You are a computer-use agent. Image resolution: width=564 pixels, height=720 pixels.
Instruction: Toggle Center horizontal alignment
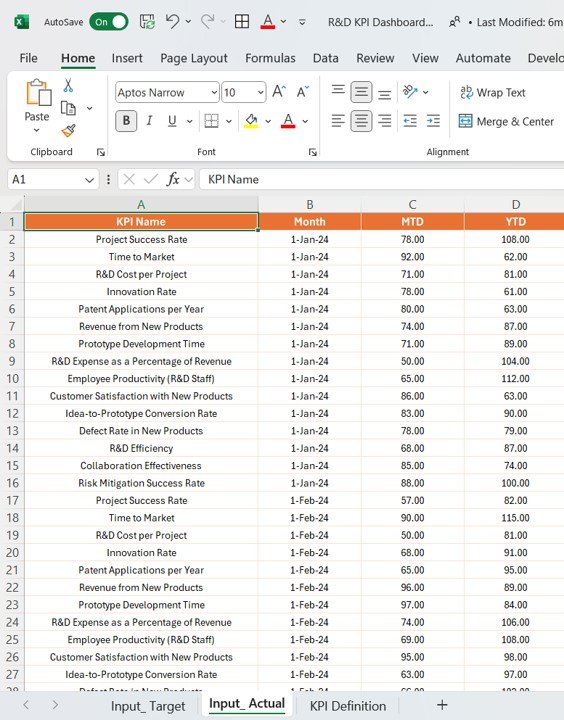[361, 121]
